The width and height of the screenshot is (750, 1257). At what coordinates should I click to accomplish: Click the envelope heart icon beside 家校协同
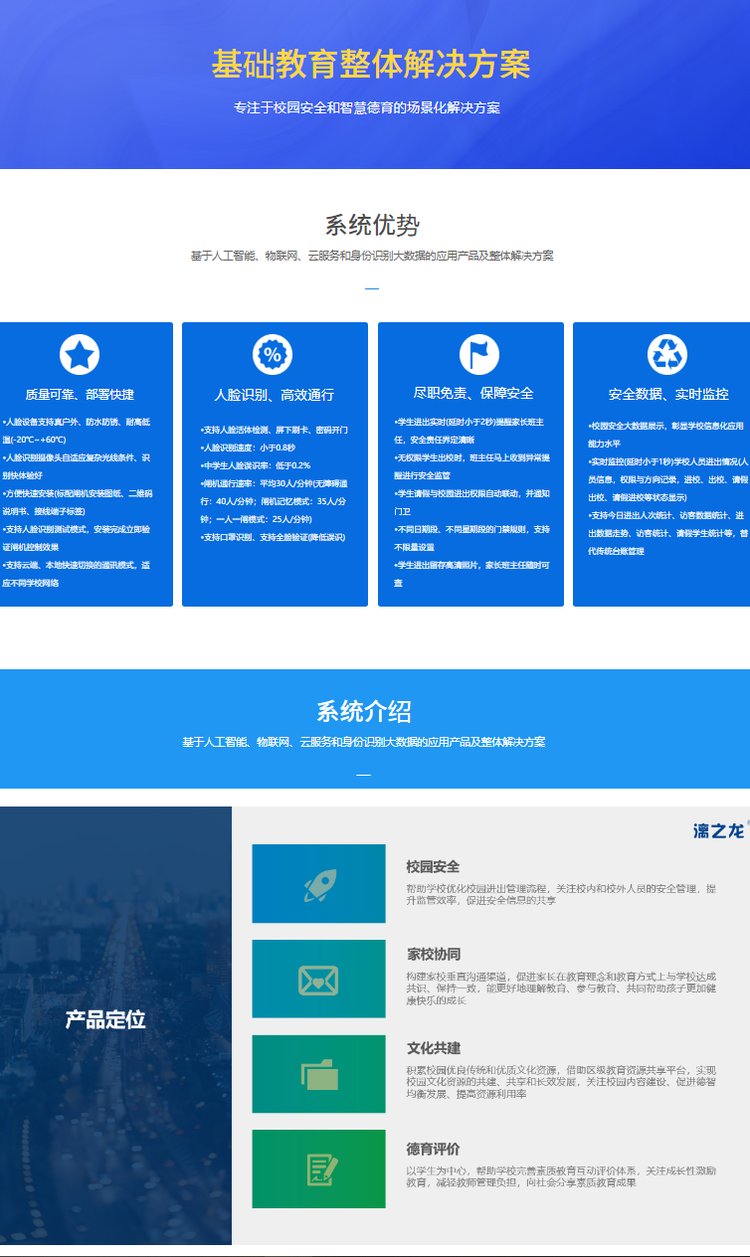pos(318,979)
